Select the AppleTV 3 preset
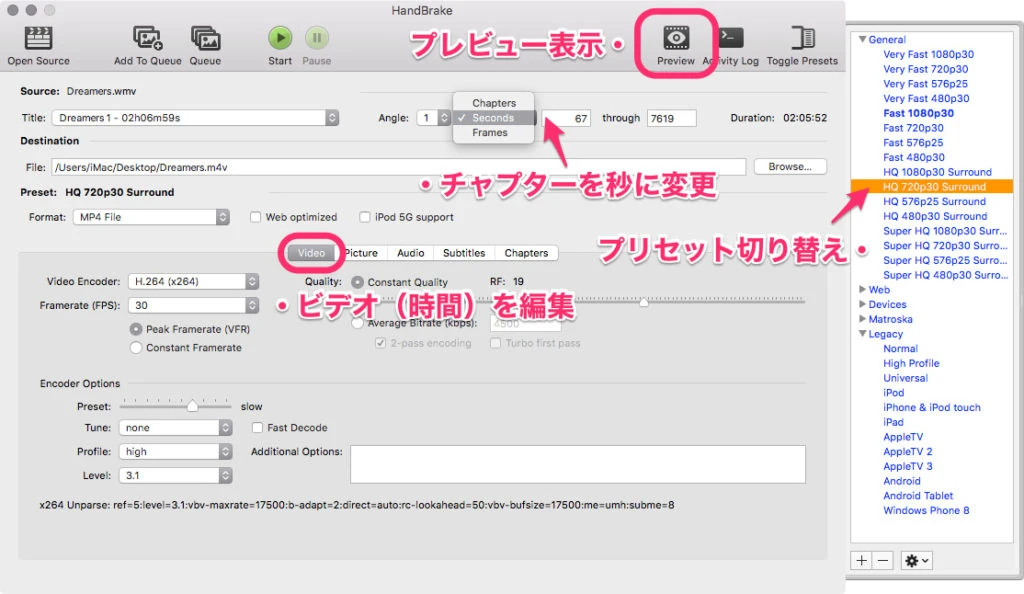The height and width of the screenshot is (594, 1024). 908,466
